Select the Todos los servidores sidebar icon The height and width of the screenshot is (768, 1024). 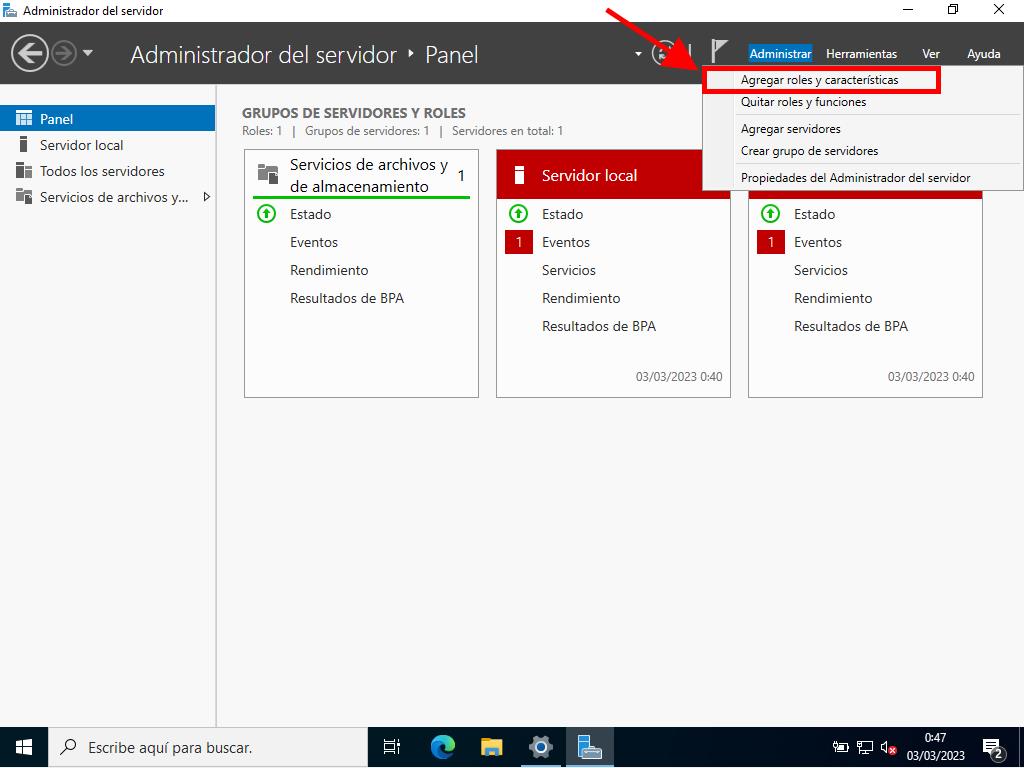[24, 171]
